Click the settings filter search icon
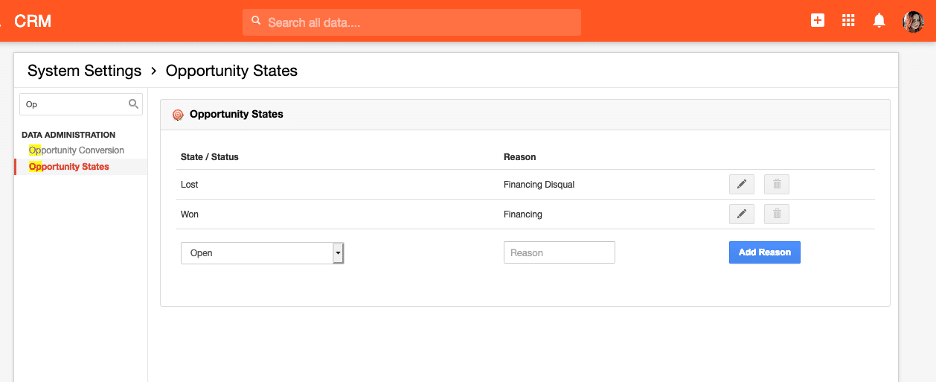936x382 pixels. pyautogui.click(x=134, y=104)
